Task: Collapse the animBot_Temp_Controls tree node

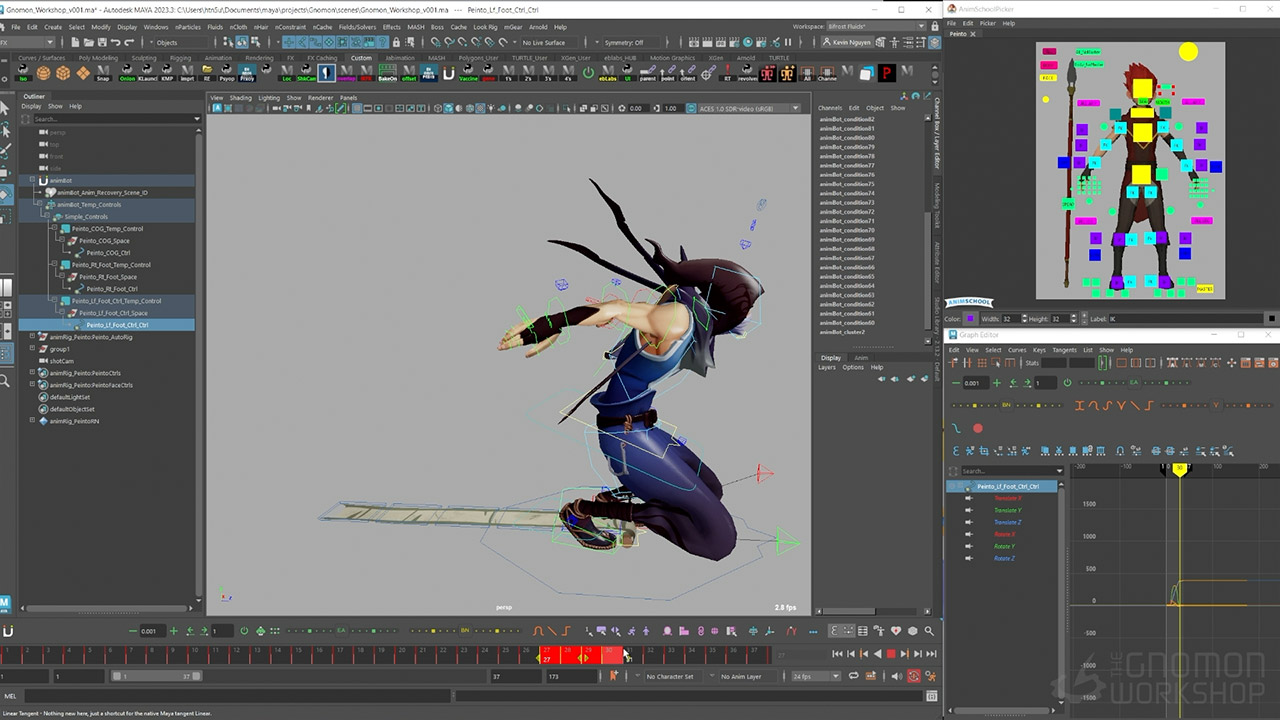Action: pos(39,205)
